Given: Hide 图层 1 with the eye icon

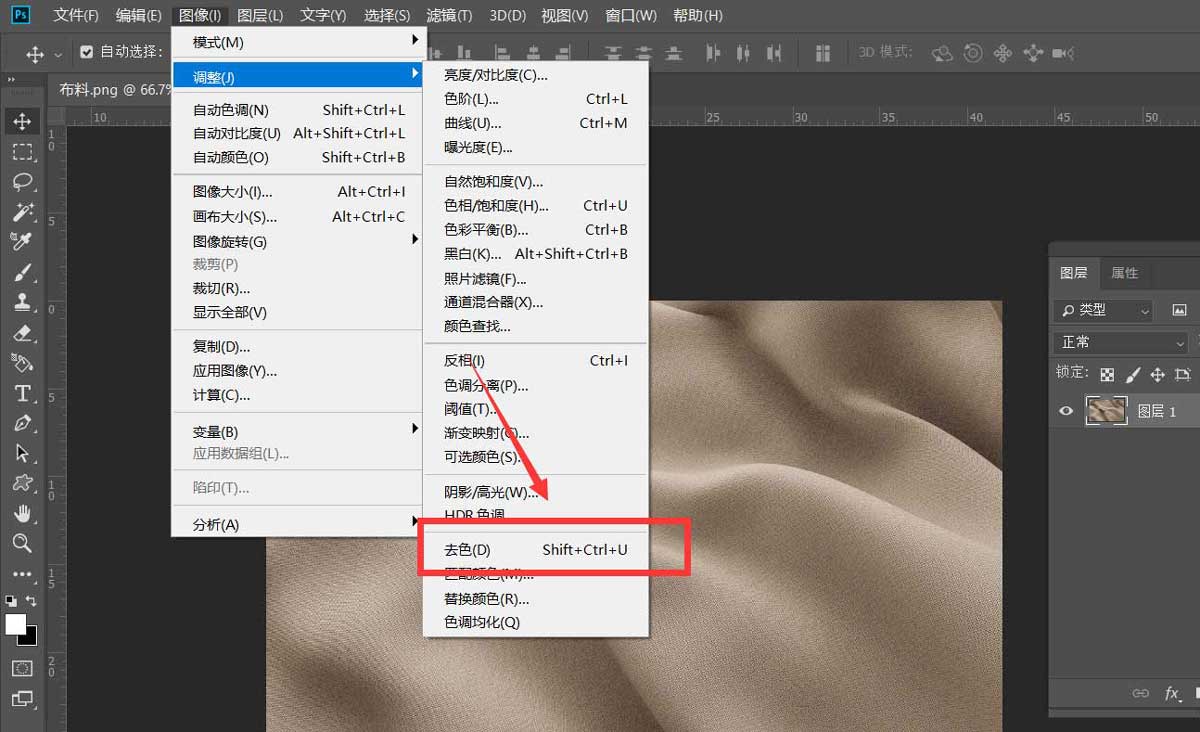Looking at the screenshot, I should click(x=1066, y=411).
